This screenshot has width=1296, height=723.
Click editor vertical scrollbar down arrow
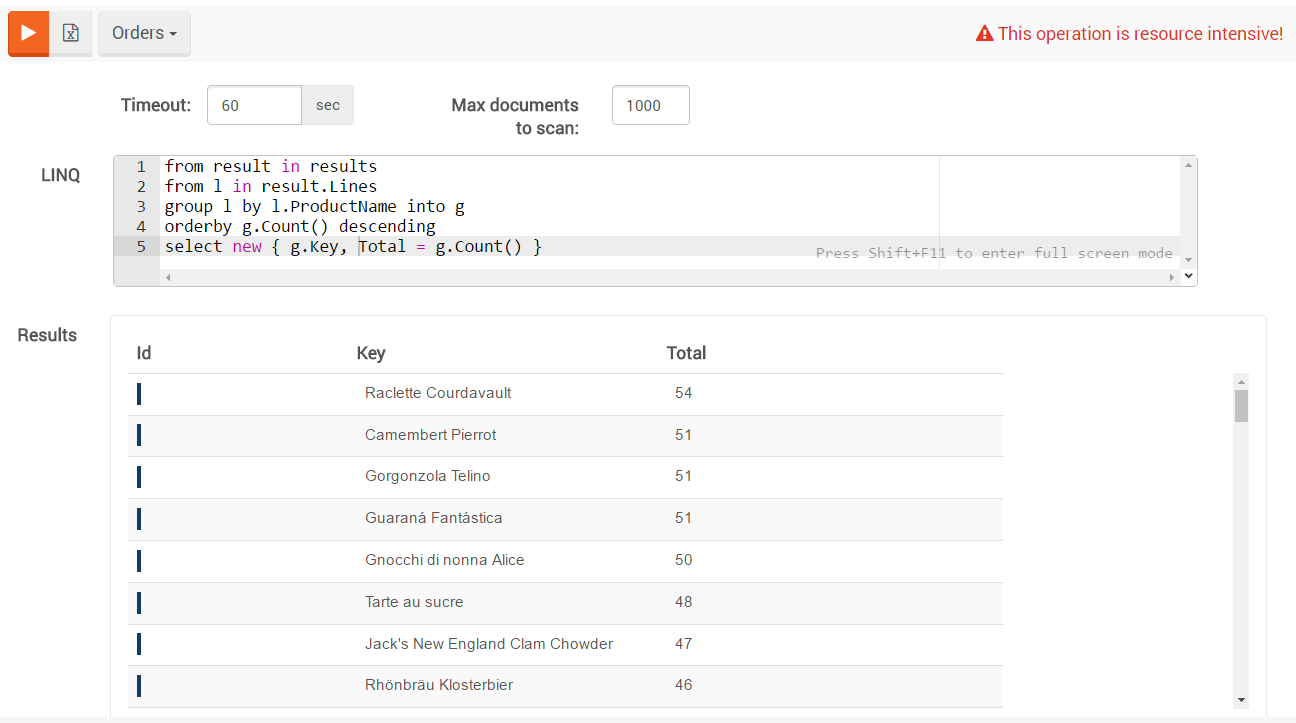tap(1188, 260)
